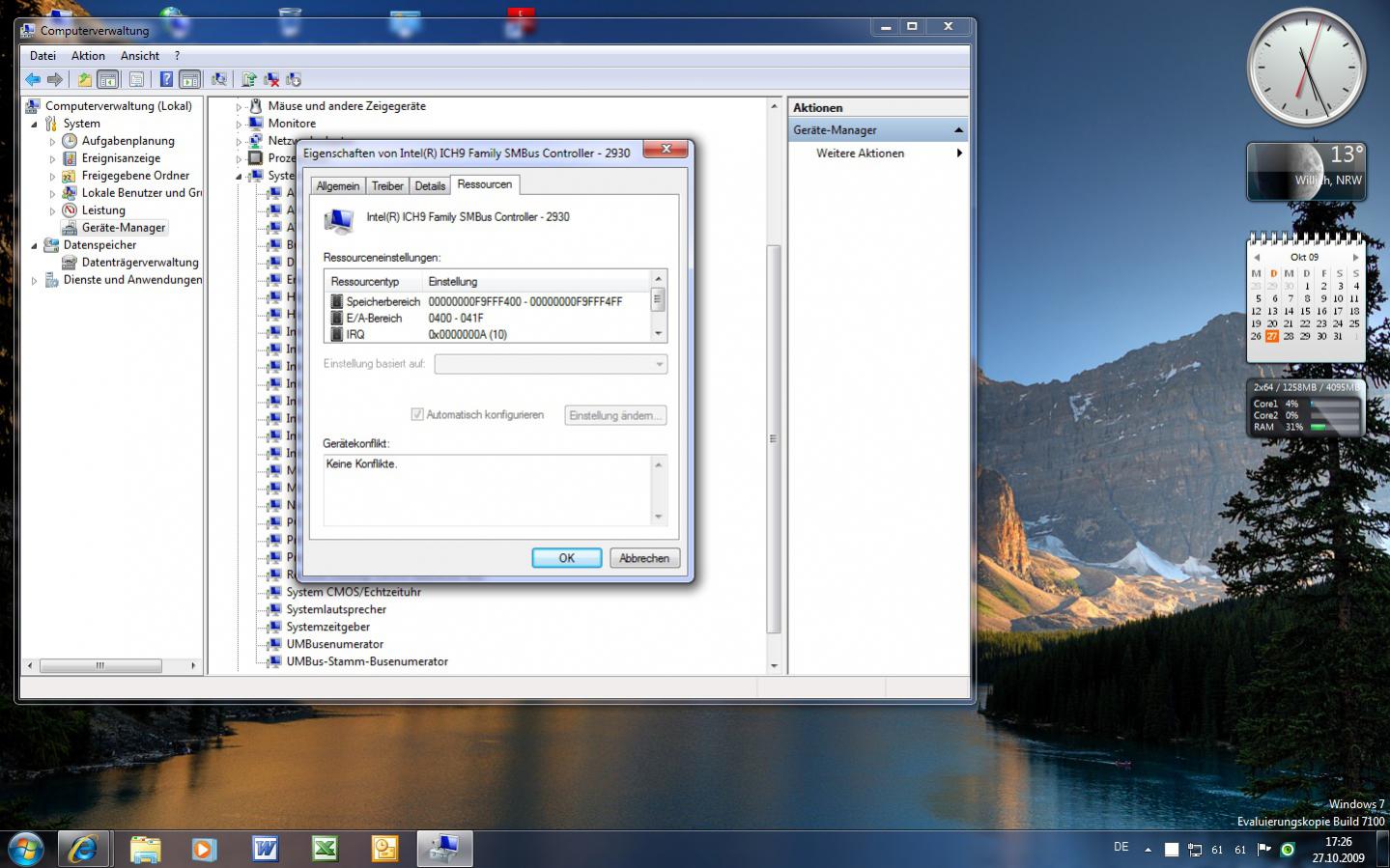The image size is (1390, 868).
Task: Expand the Lokale Benutzer und Gruppen node arrow
Action: point(53,194)
